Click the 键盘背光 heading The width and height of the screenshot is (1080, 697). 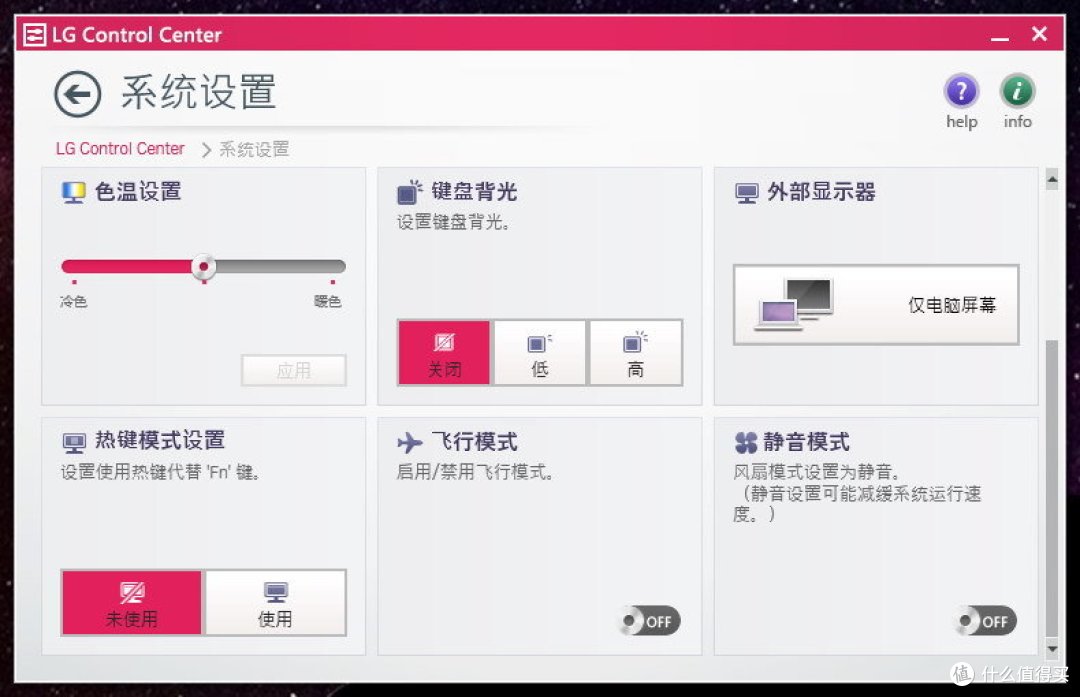(x=474, y=191)
